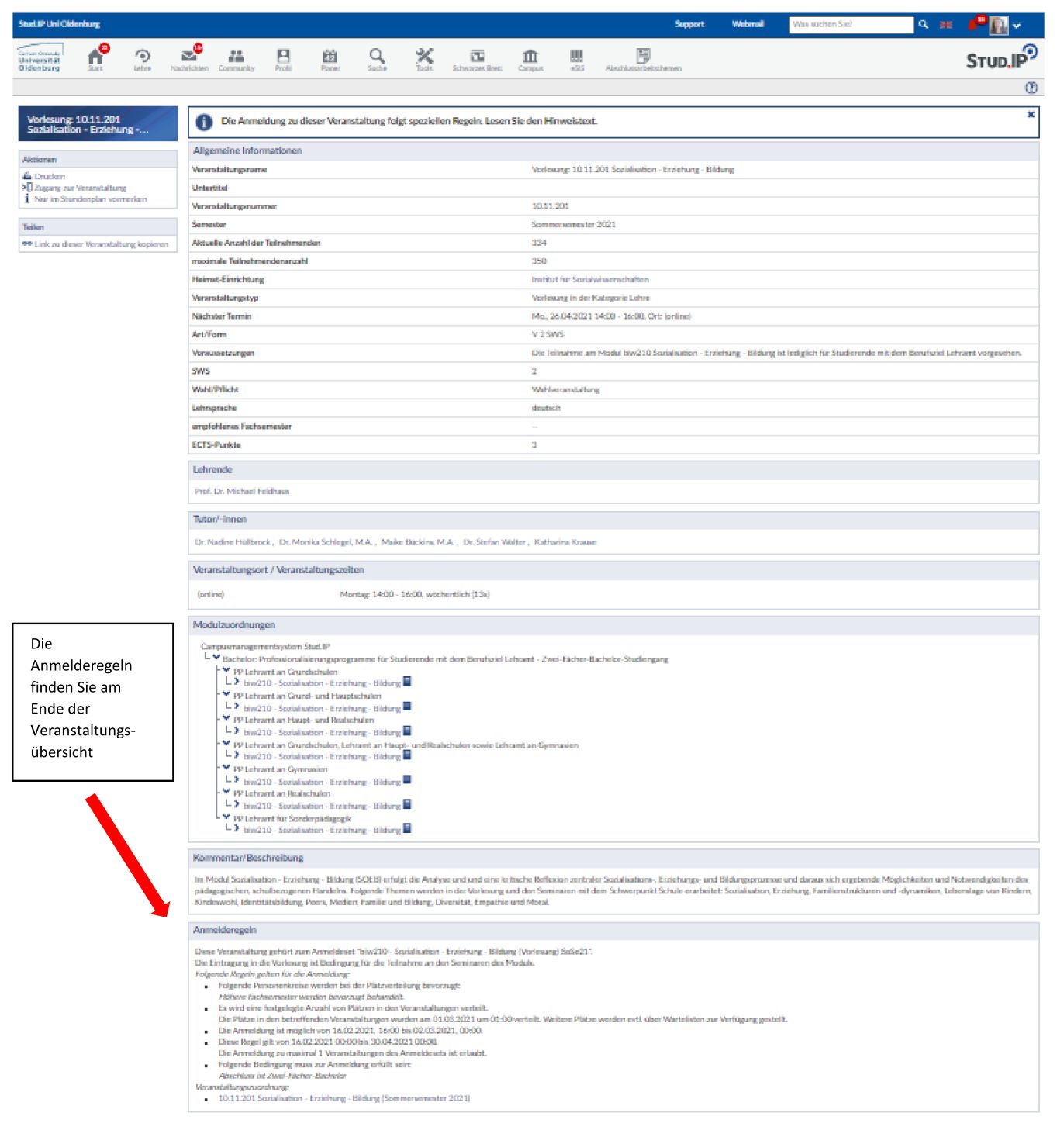Go to the Start home icon

coord(95,57)
